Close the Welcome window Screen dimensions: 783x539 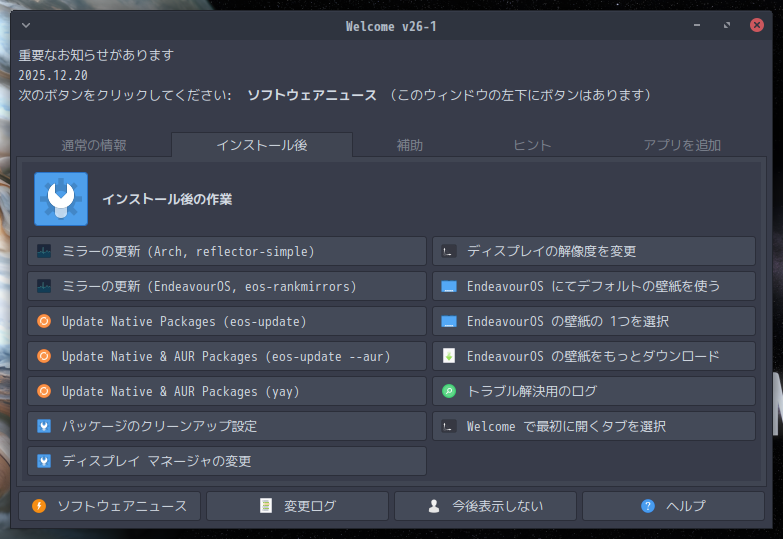coord(757,25)
